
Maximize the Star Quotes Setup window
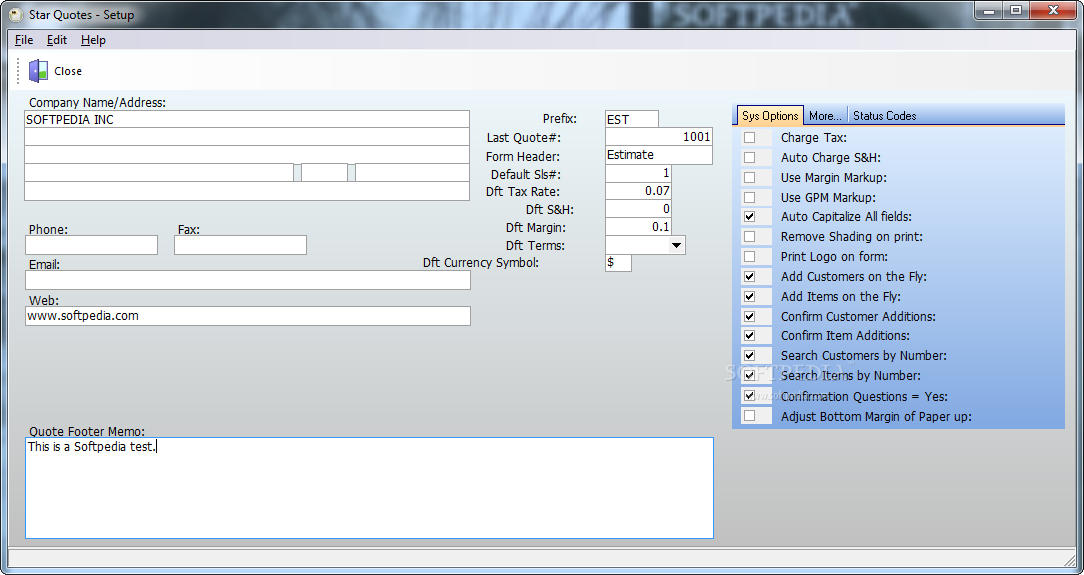click(x=1016, y=10)
